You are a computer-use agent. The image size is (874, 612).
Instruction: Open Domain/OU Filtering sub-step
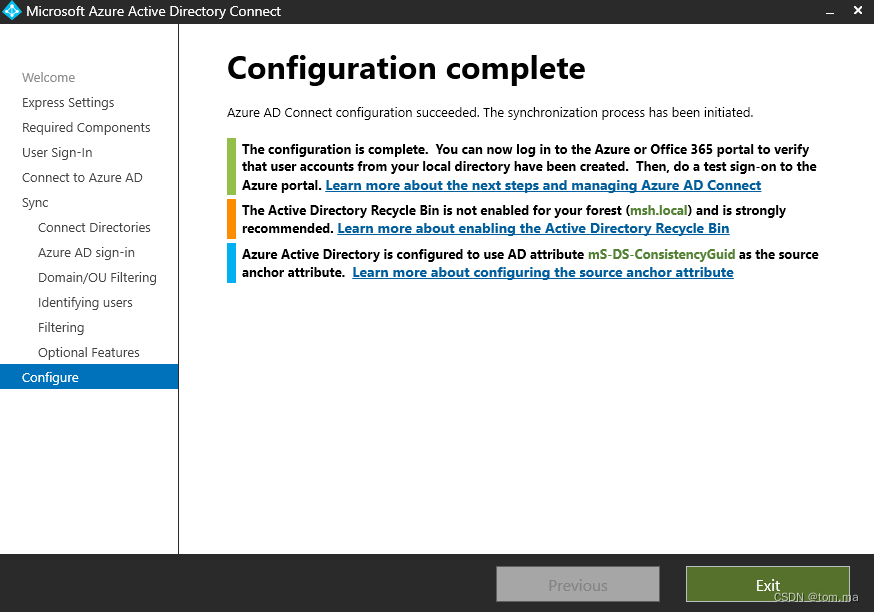click(97, 278)
